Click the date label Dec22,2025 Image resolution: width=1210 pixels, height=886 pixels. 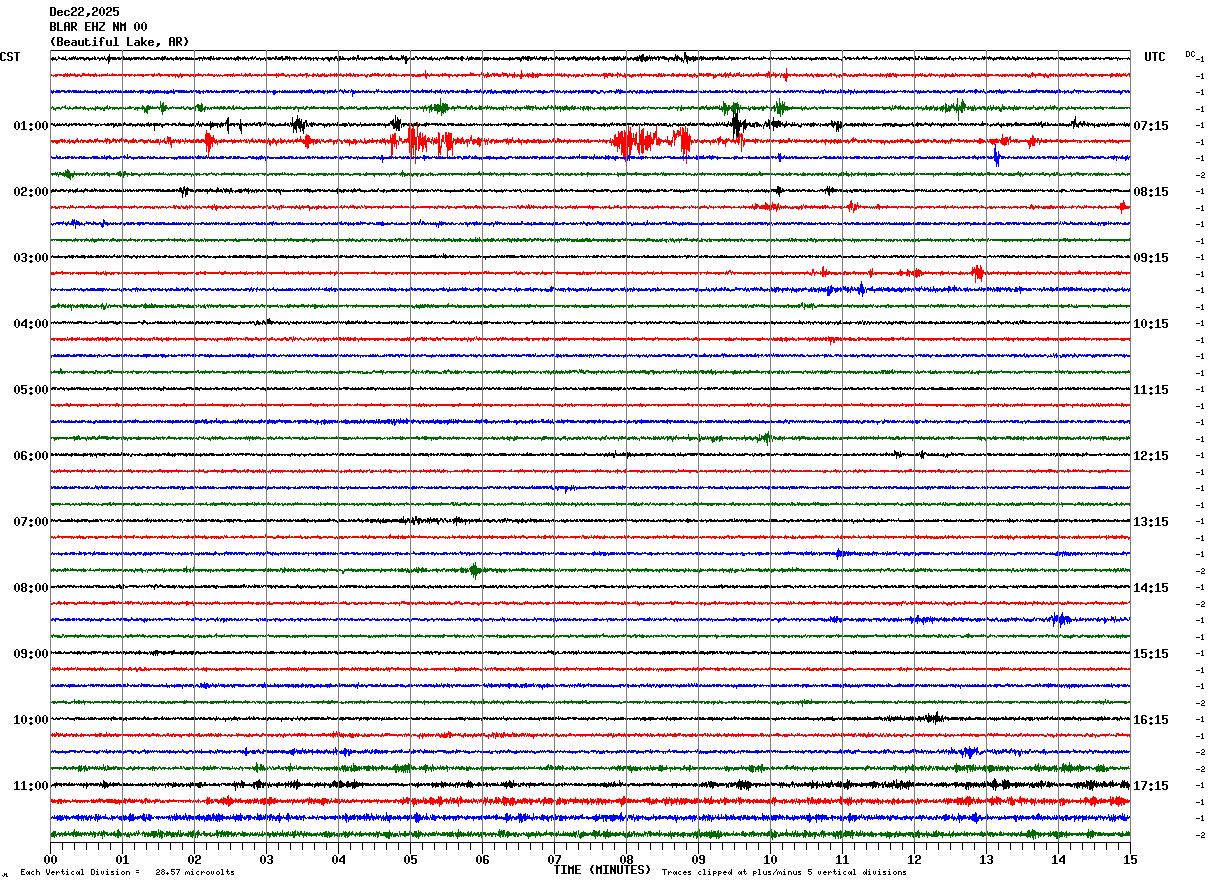click(x=84, y=12)
